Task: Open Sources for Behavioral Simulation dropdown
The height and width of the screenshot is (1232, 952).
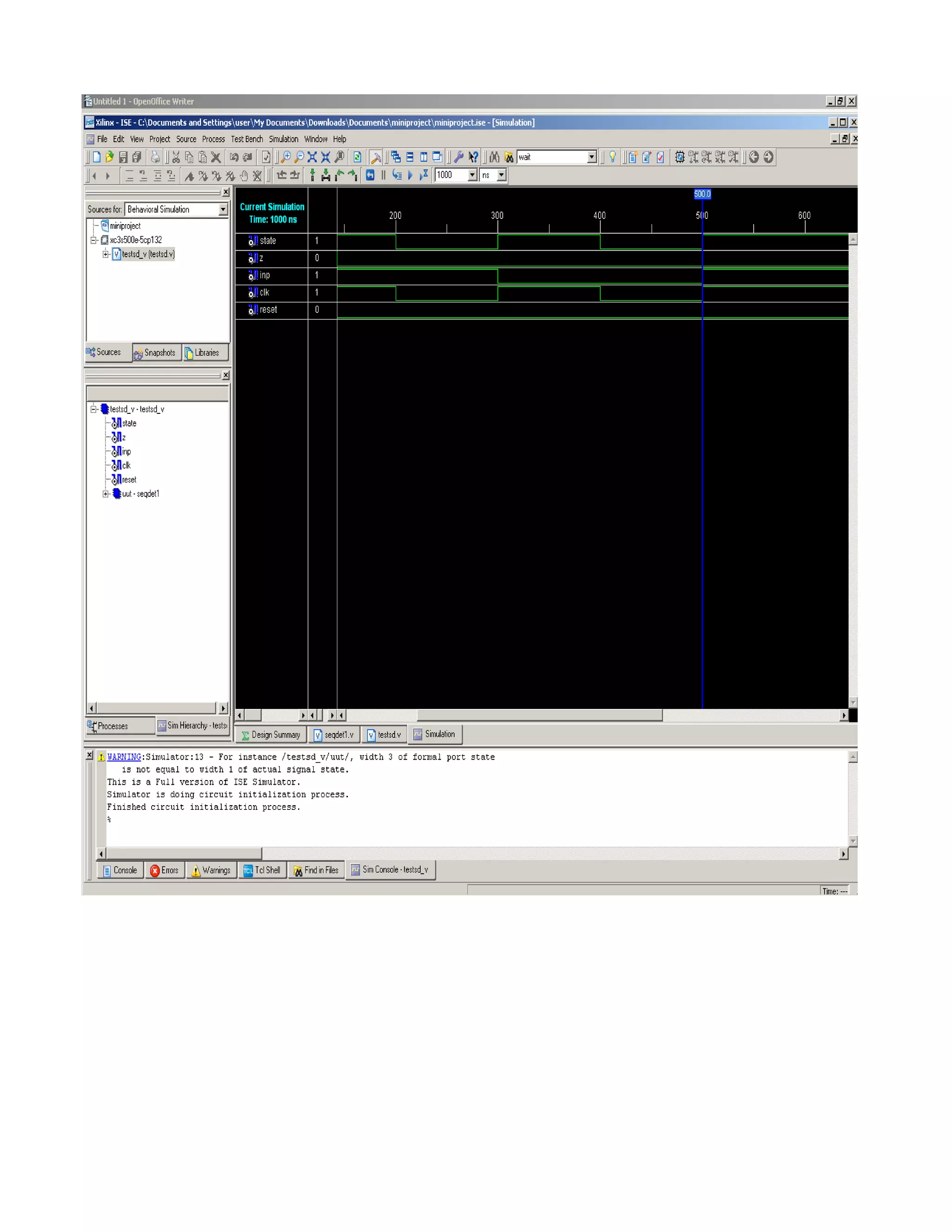Action: click(x=223, y=209)
